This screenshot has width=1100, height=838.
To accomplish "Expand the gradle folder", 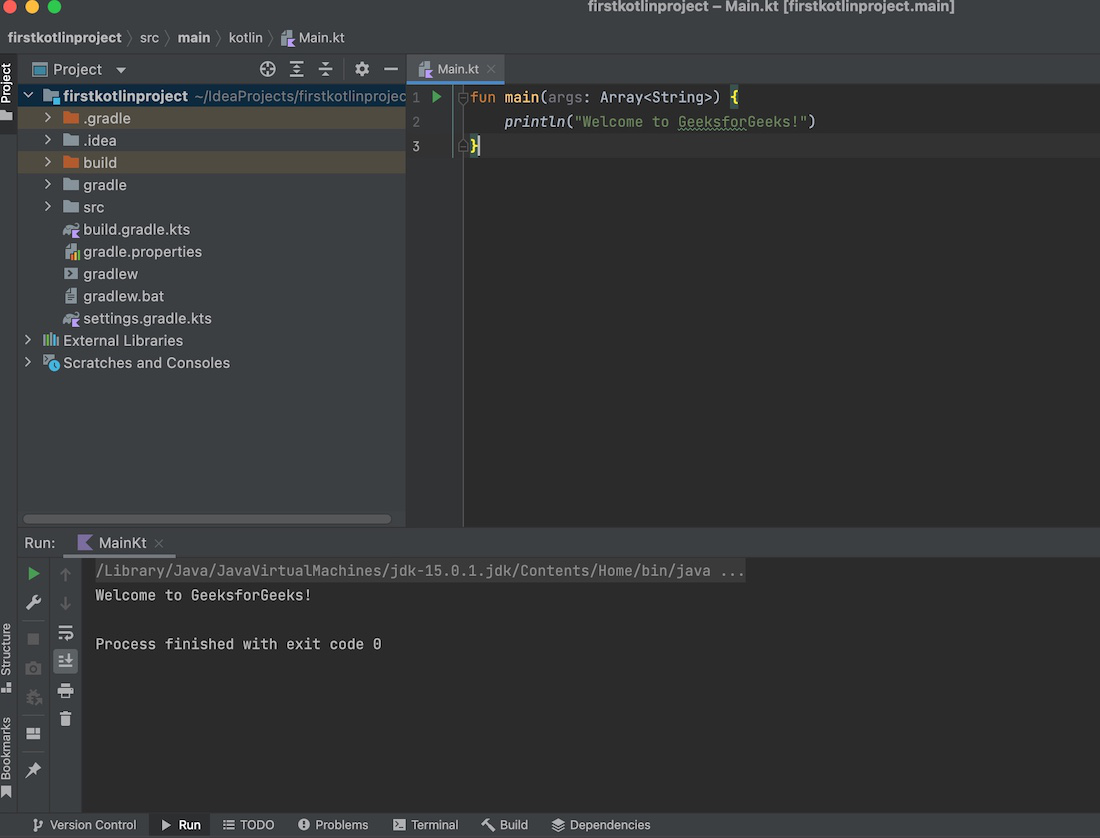I will pos(48,184).
